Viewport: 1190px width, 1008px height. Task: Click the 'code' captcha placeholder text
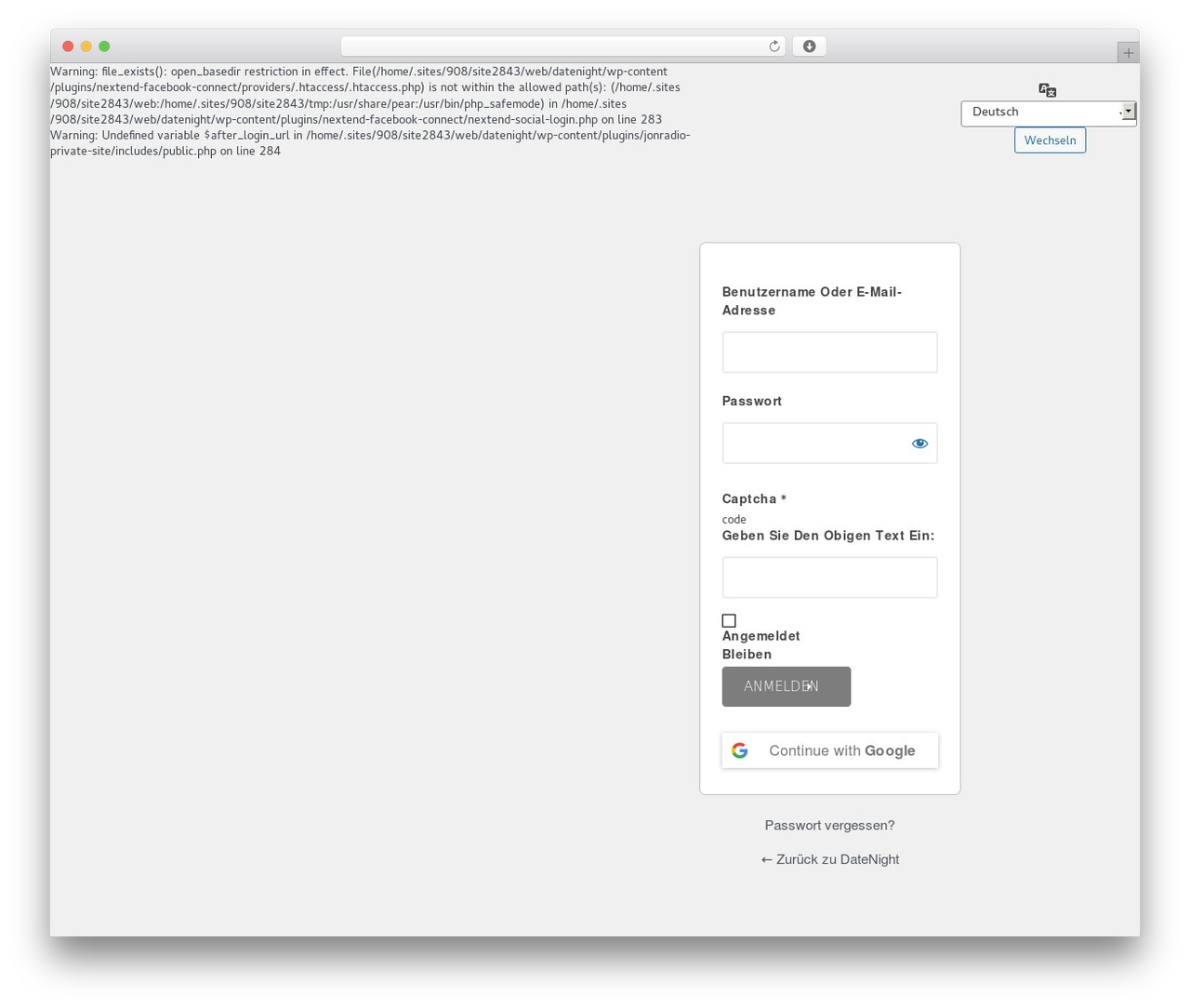pos(734,519)
